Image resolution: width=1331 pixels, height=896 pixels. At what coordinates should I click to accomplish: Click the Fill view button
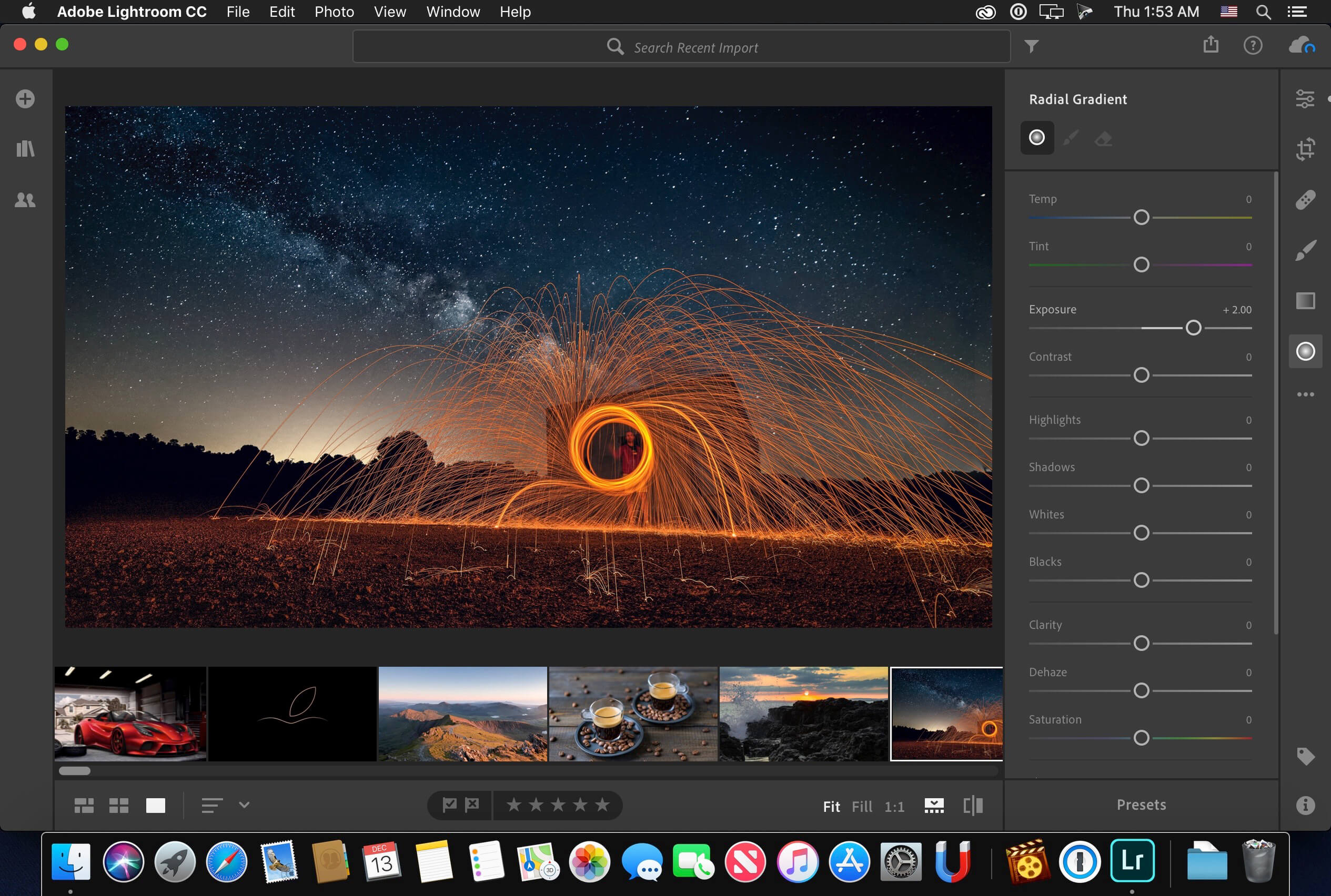860,805
